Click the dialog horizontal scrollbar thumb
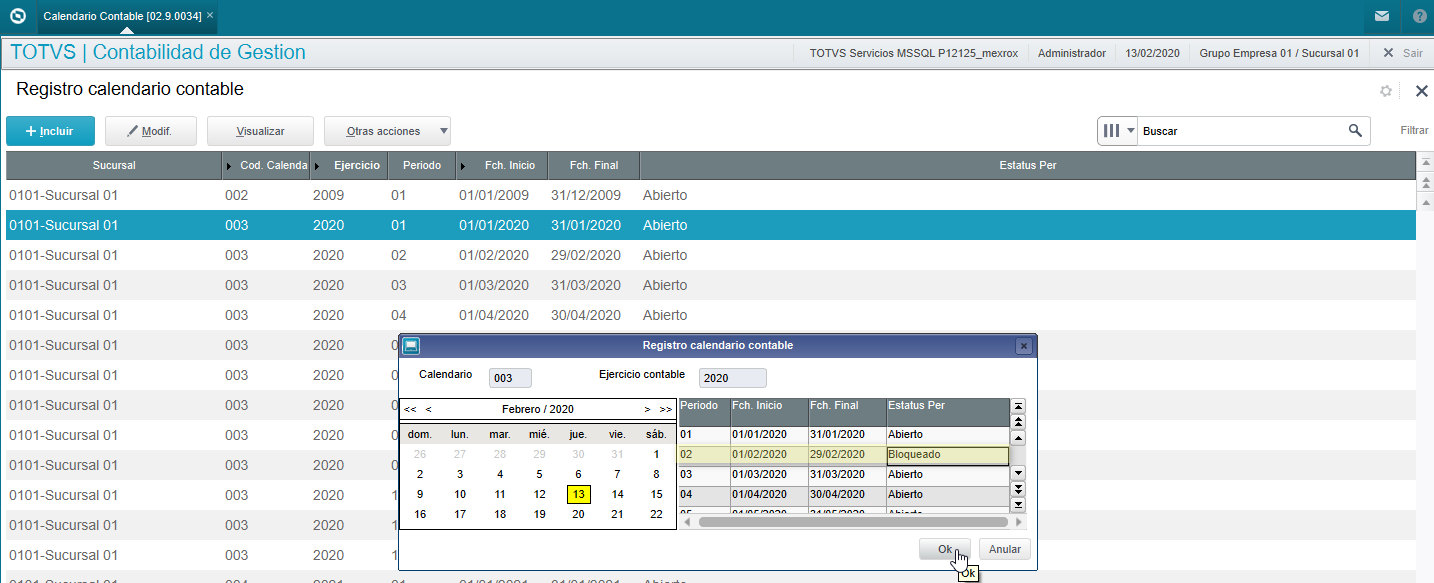This screenshot has width=1434, height=583. 853,522
